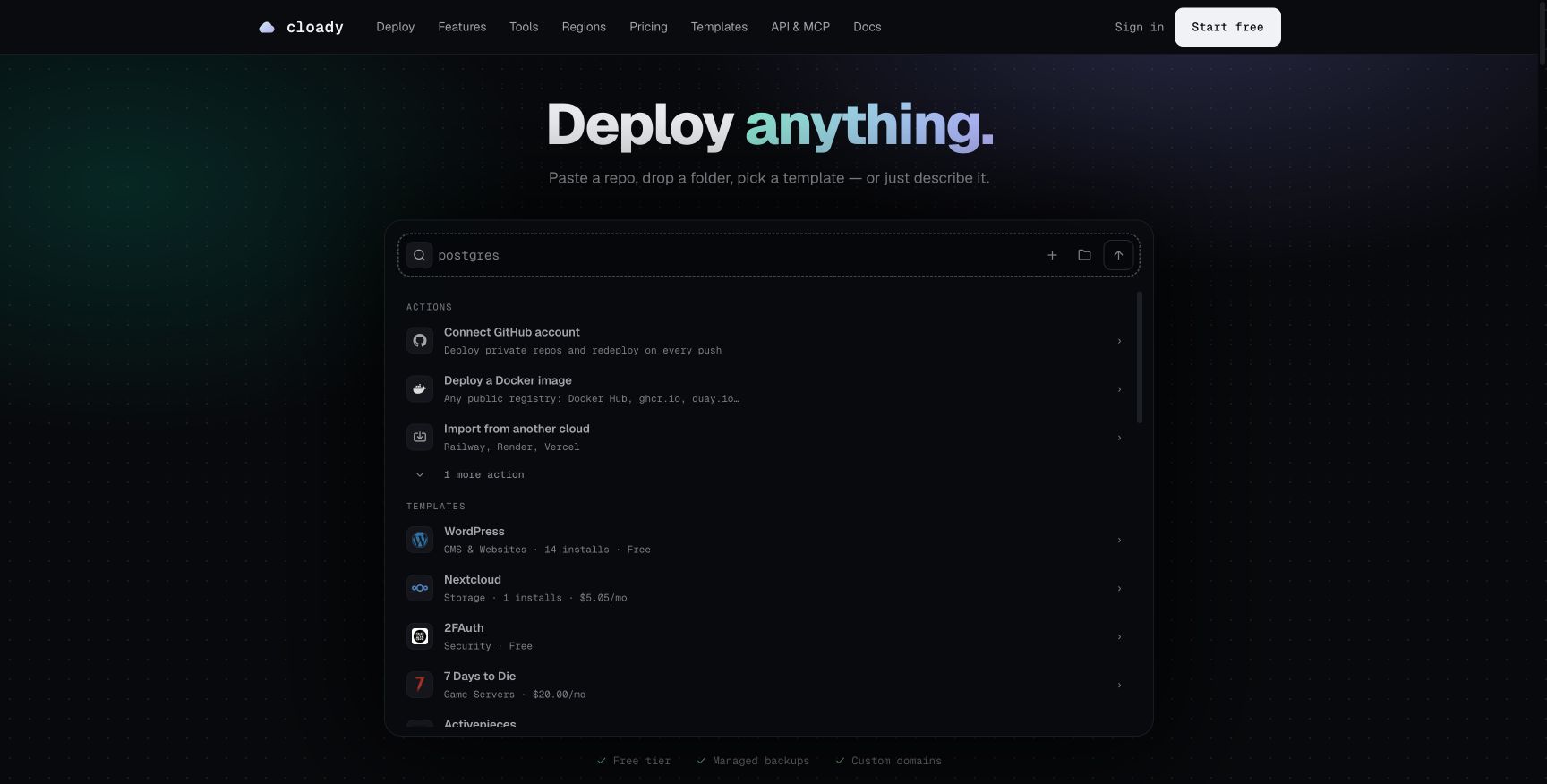Image resolution: width=1547 pixels, height=784 pixels.
Task: Select the "Deploy a Docker image" action title
Action: [x=508, y=380]
